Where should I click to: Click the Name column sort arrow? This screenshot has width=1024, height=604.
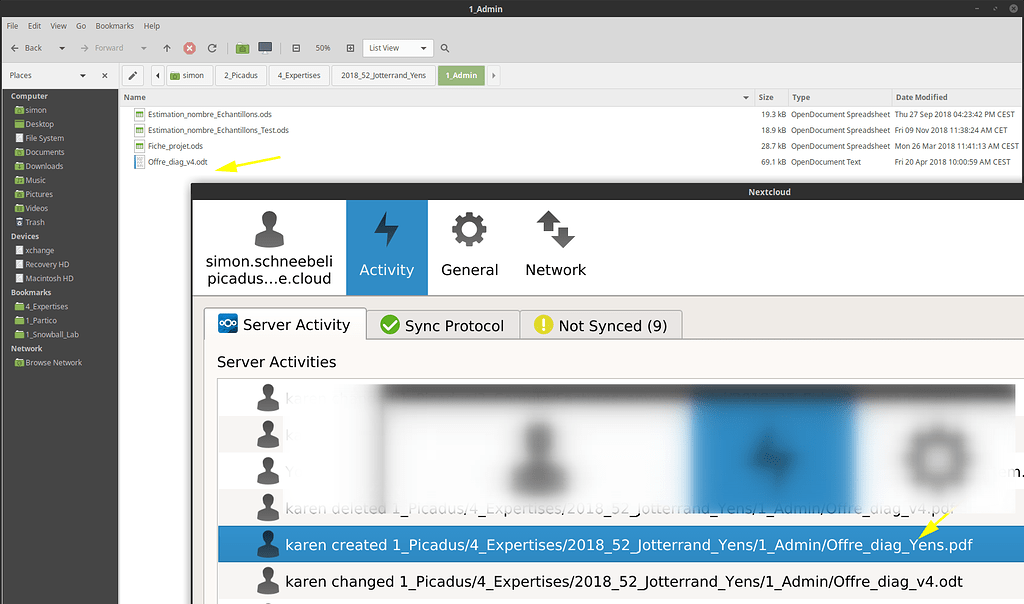746,97
